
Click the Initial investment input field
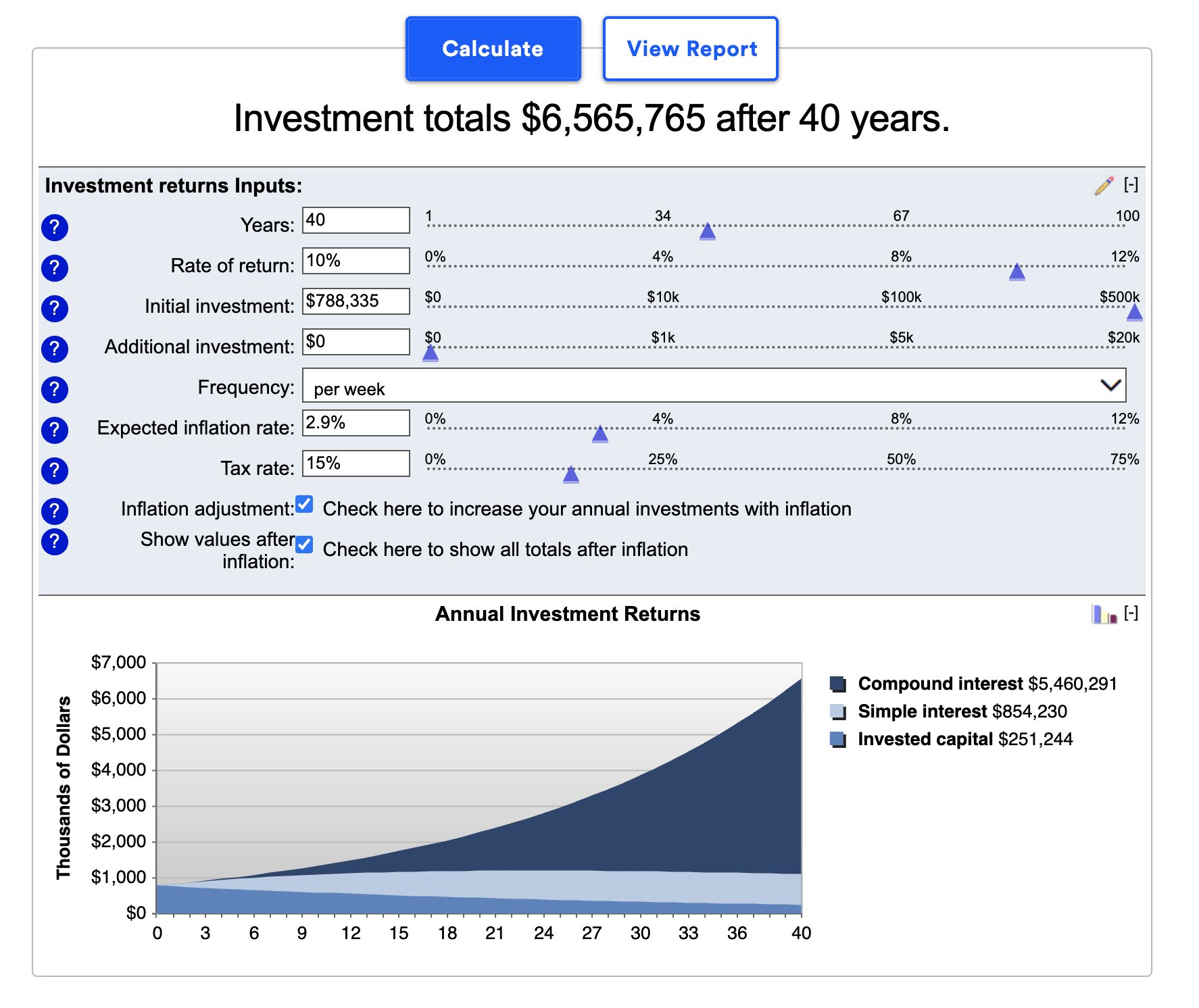356,301
